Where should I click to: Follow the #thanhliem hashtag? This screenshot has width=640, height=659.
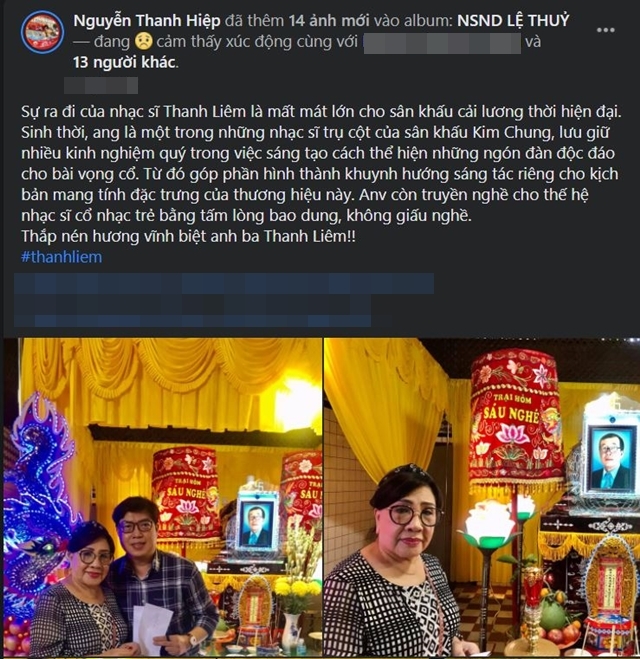pyautogui.click(x=62, y=257)
